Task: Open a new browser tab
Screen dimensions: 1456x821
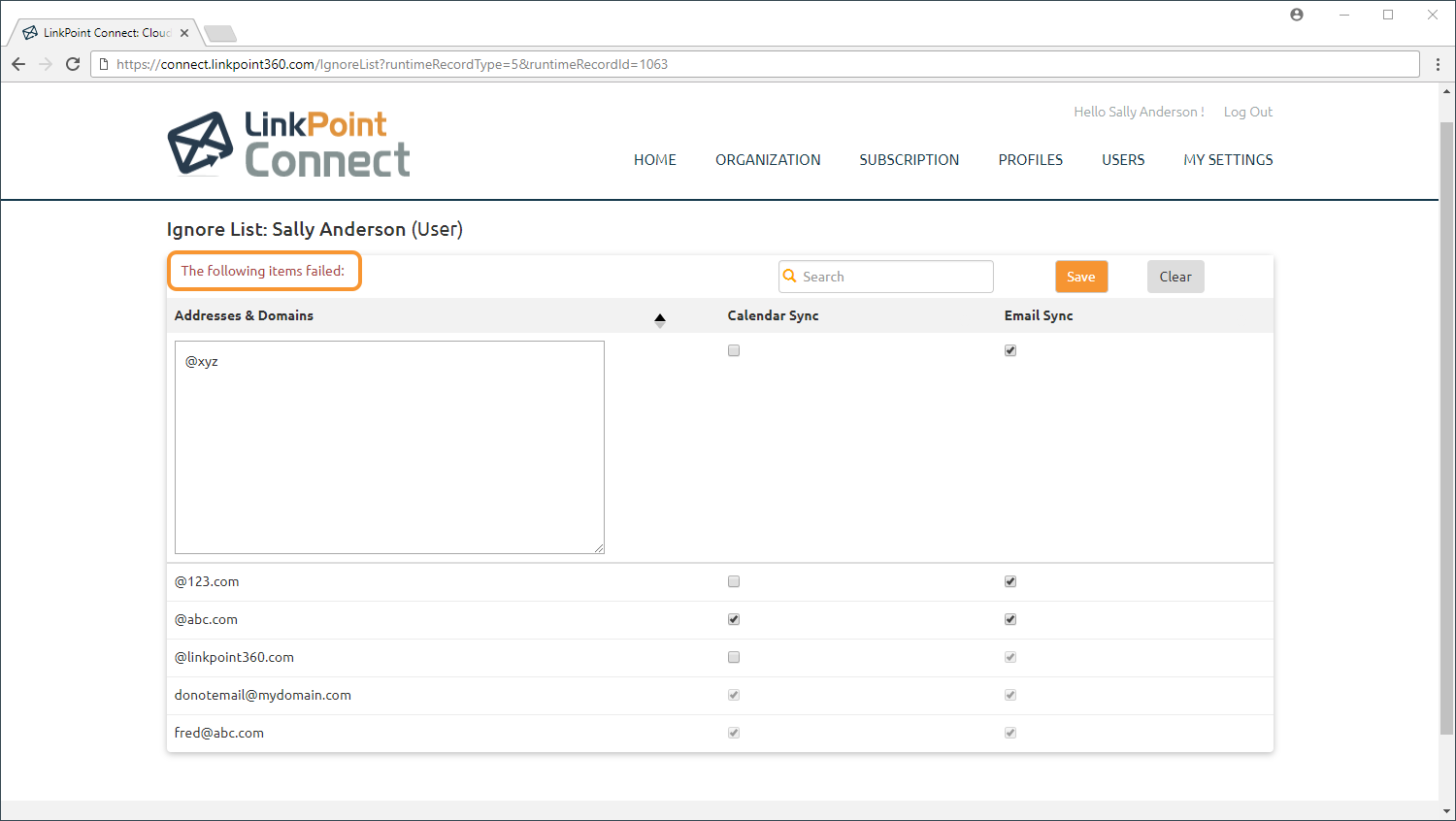Action: (220, 34)
